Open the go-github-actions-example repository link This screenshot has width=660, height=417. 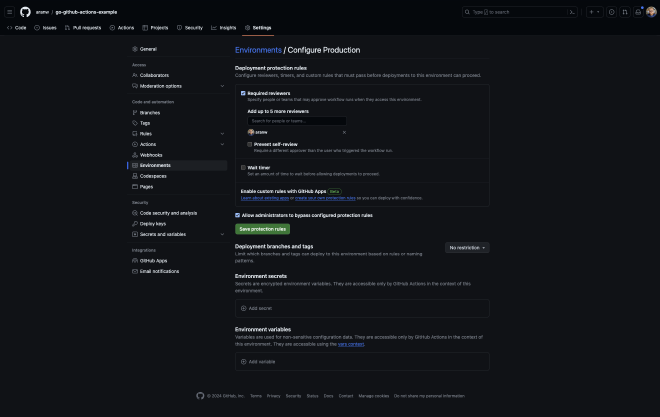point(86,12)
